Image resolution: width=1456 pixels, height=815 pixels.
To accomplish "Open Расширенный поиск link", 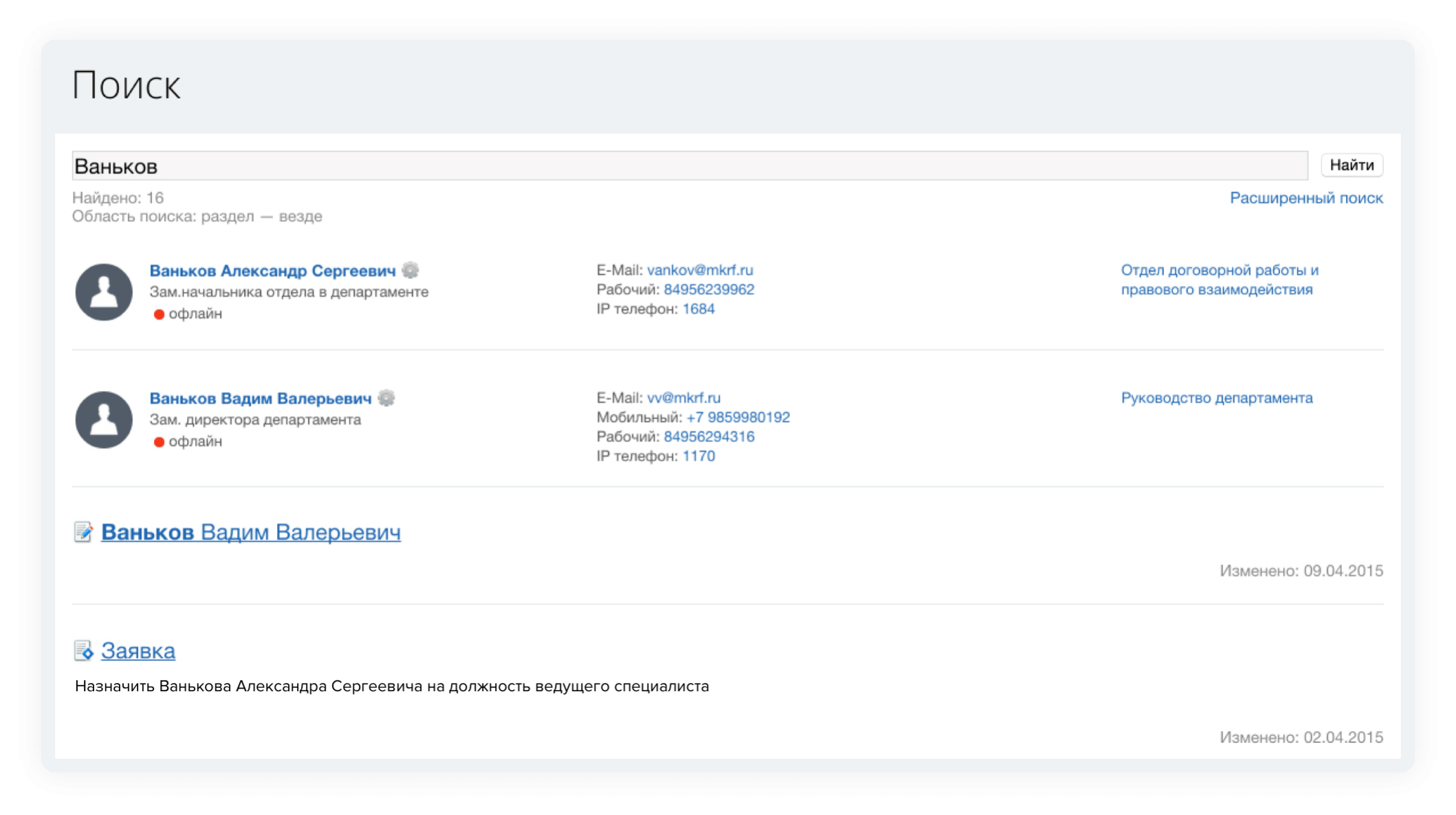I will tap(1306, 198).
